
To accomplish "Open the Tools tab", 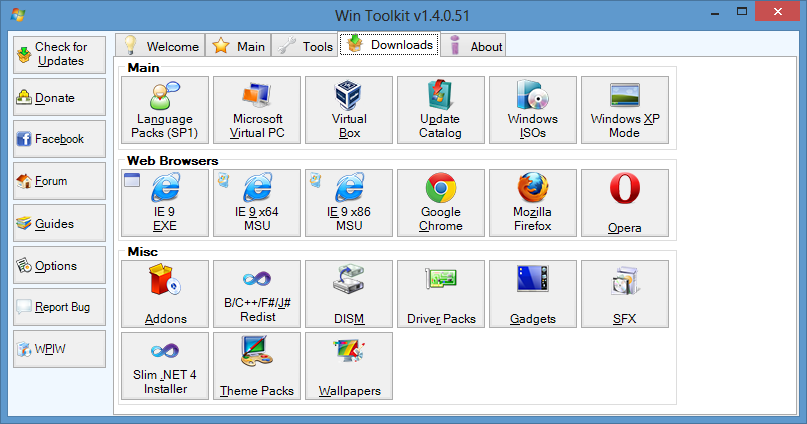I will pos(305,46).
